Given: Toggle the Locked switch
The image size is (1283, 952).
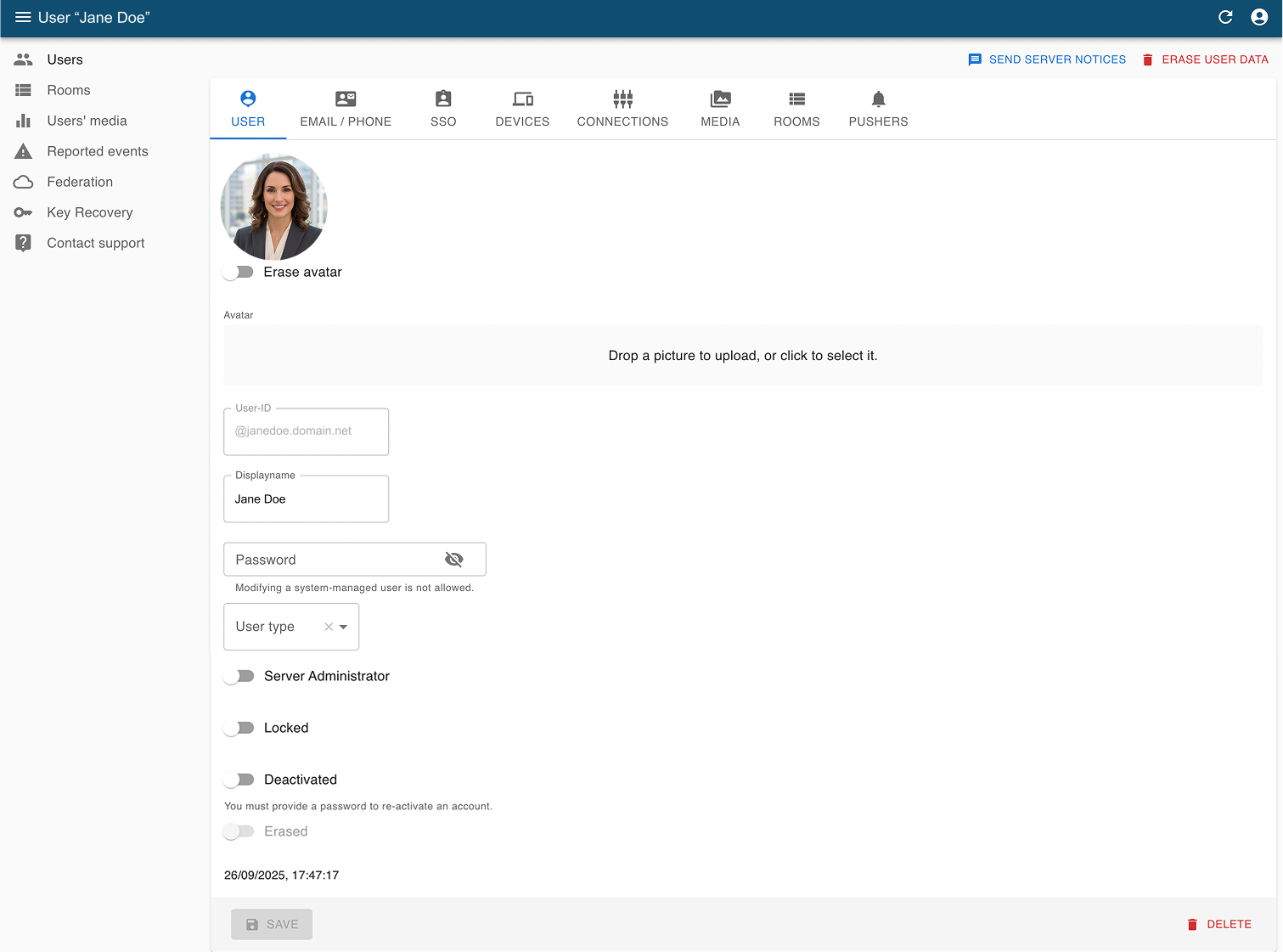Looking at the screenshot, I should [x=239, y=728].
